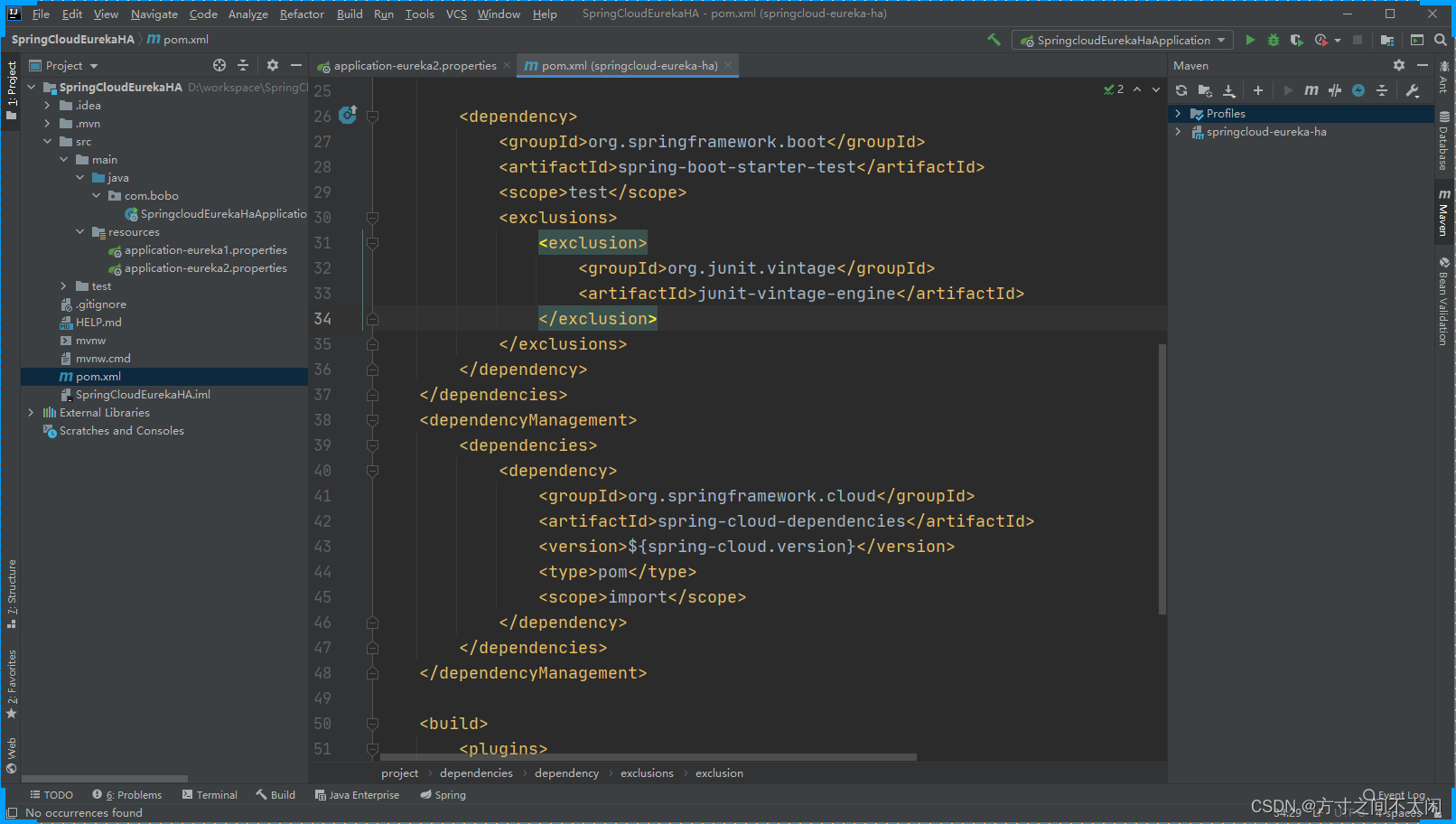Open the Navigate menu
1456x824 pixels.
tap(154, 14)
